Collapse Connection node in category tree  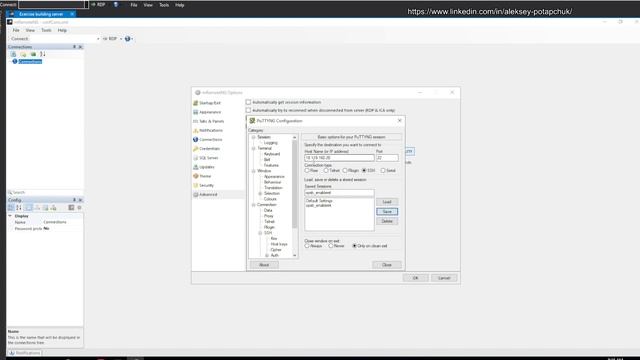pos(253,204)
